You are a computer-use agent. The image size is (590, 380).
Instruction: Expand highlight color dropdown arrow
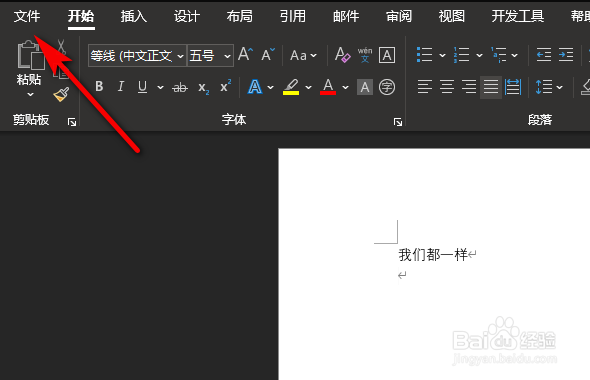[309, 88]
